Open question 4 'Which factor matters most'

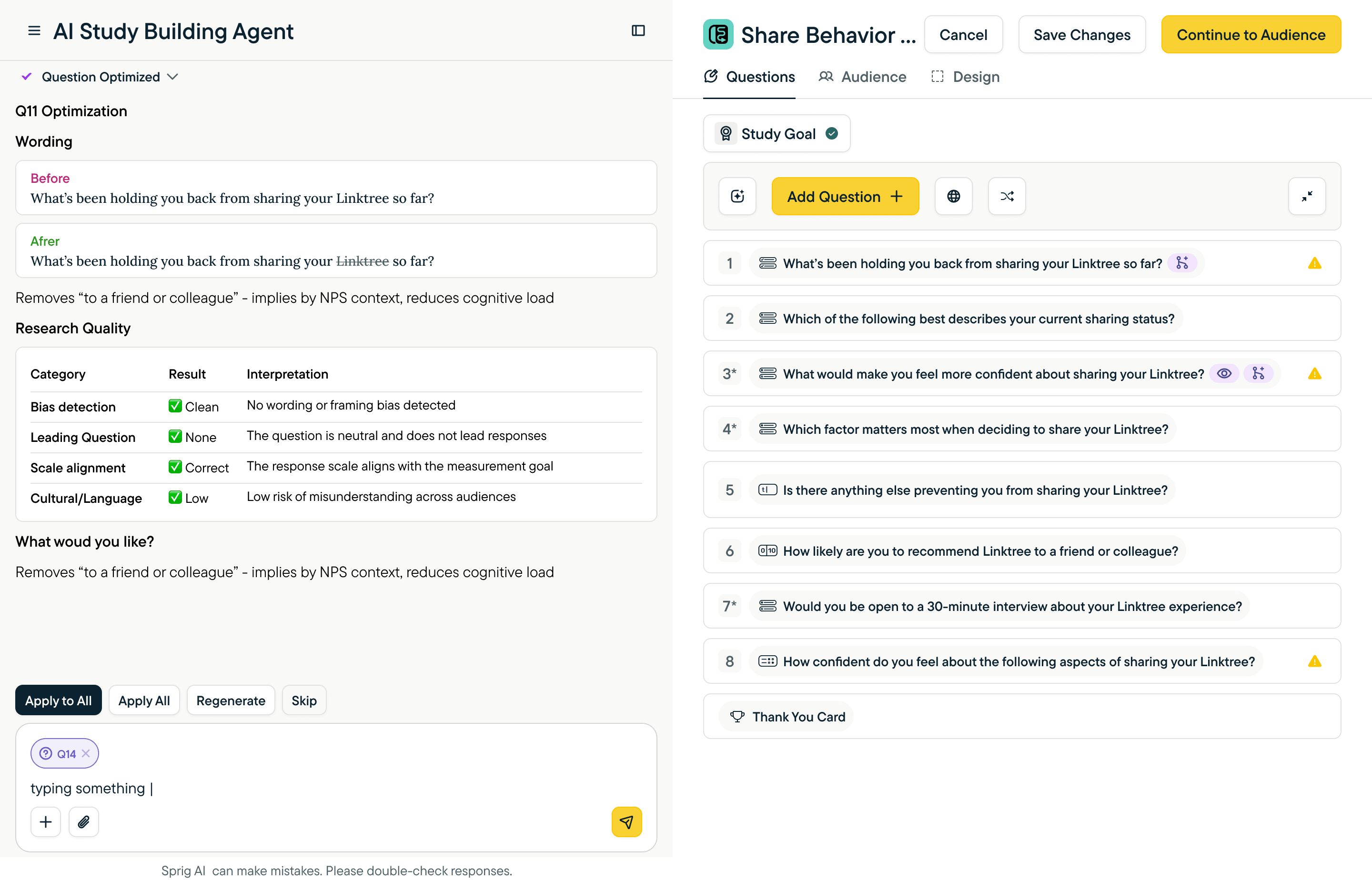coord(1021,429)
